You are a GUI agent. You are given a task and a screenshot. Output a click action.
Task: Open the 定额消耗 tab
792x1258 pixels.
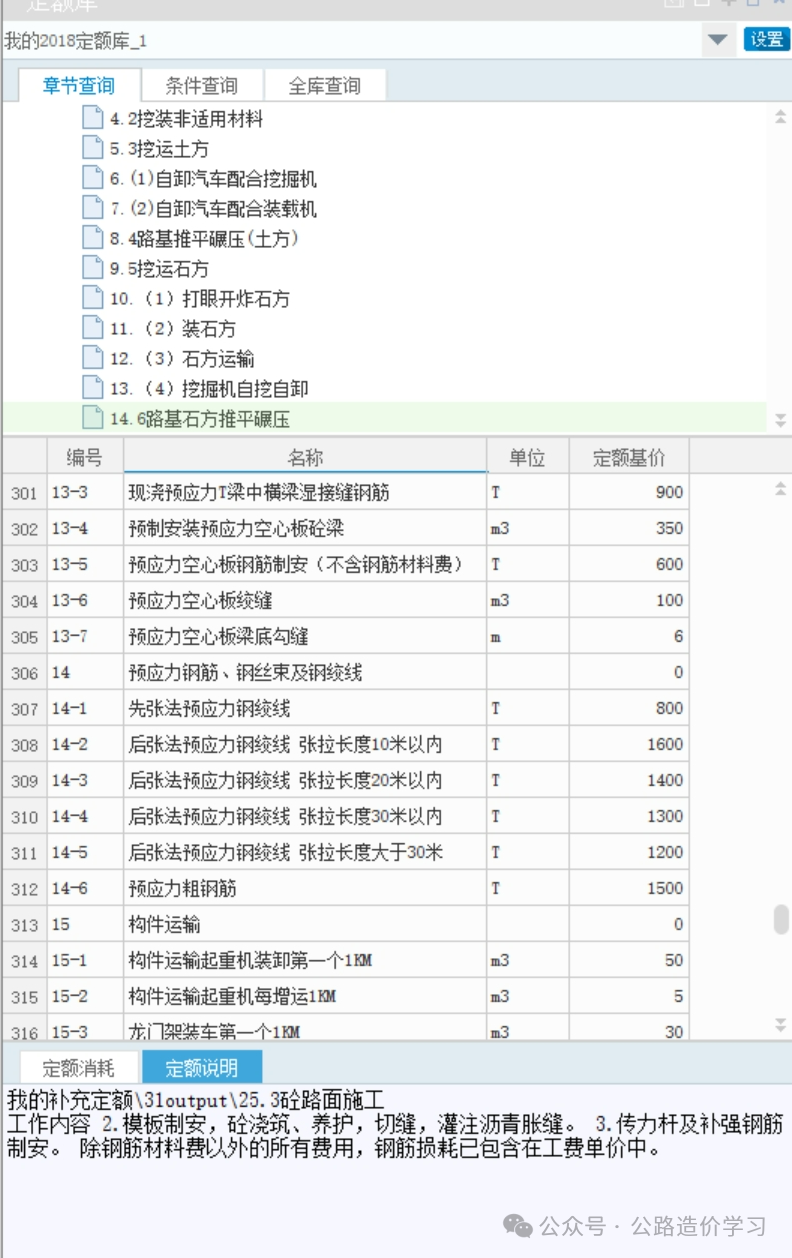coord(79,1067)
